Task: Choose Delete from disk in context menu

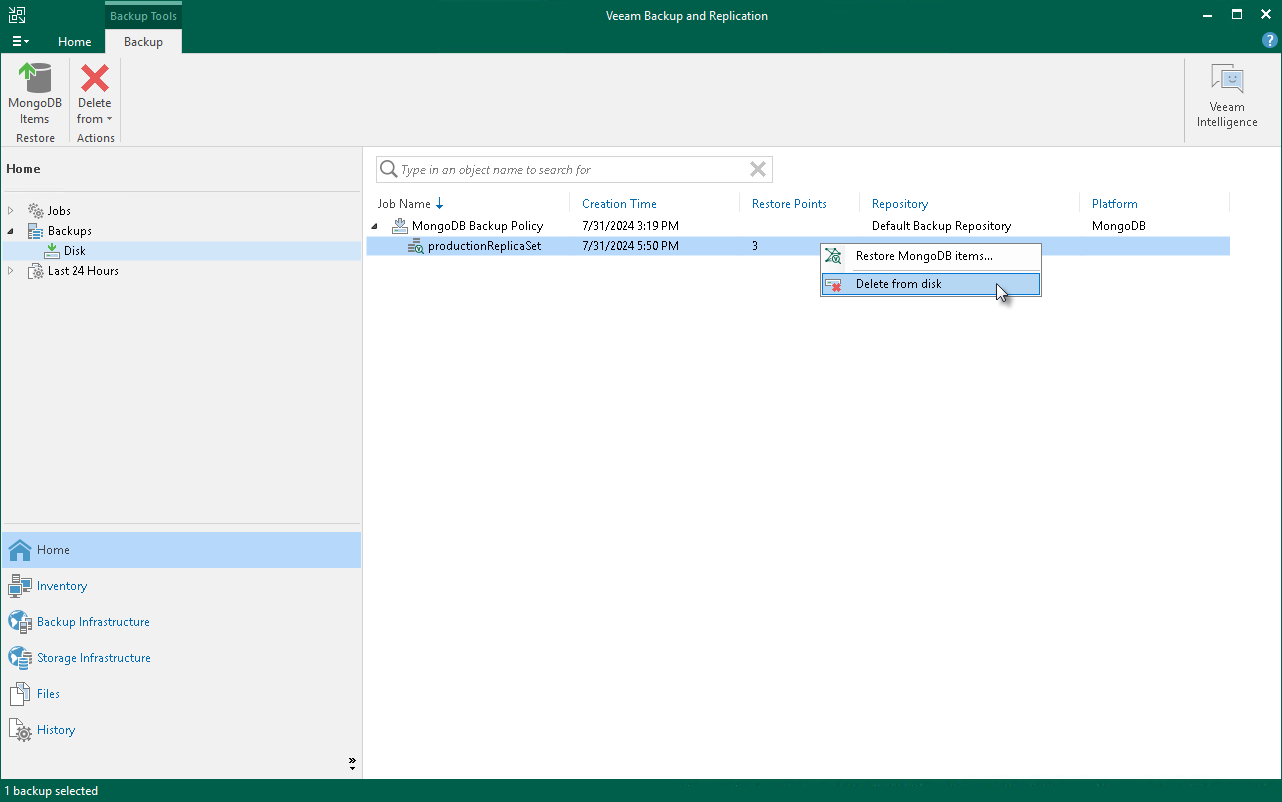Action: pyautogui.click(x=931, y=285)
